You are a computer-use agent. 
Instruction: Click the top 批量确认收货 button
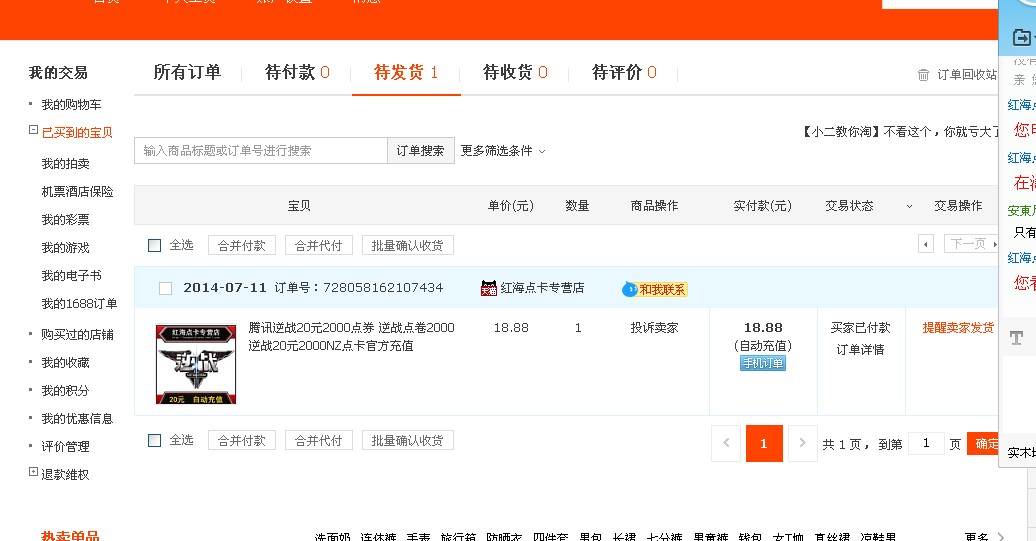coord(408,246)
